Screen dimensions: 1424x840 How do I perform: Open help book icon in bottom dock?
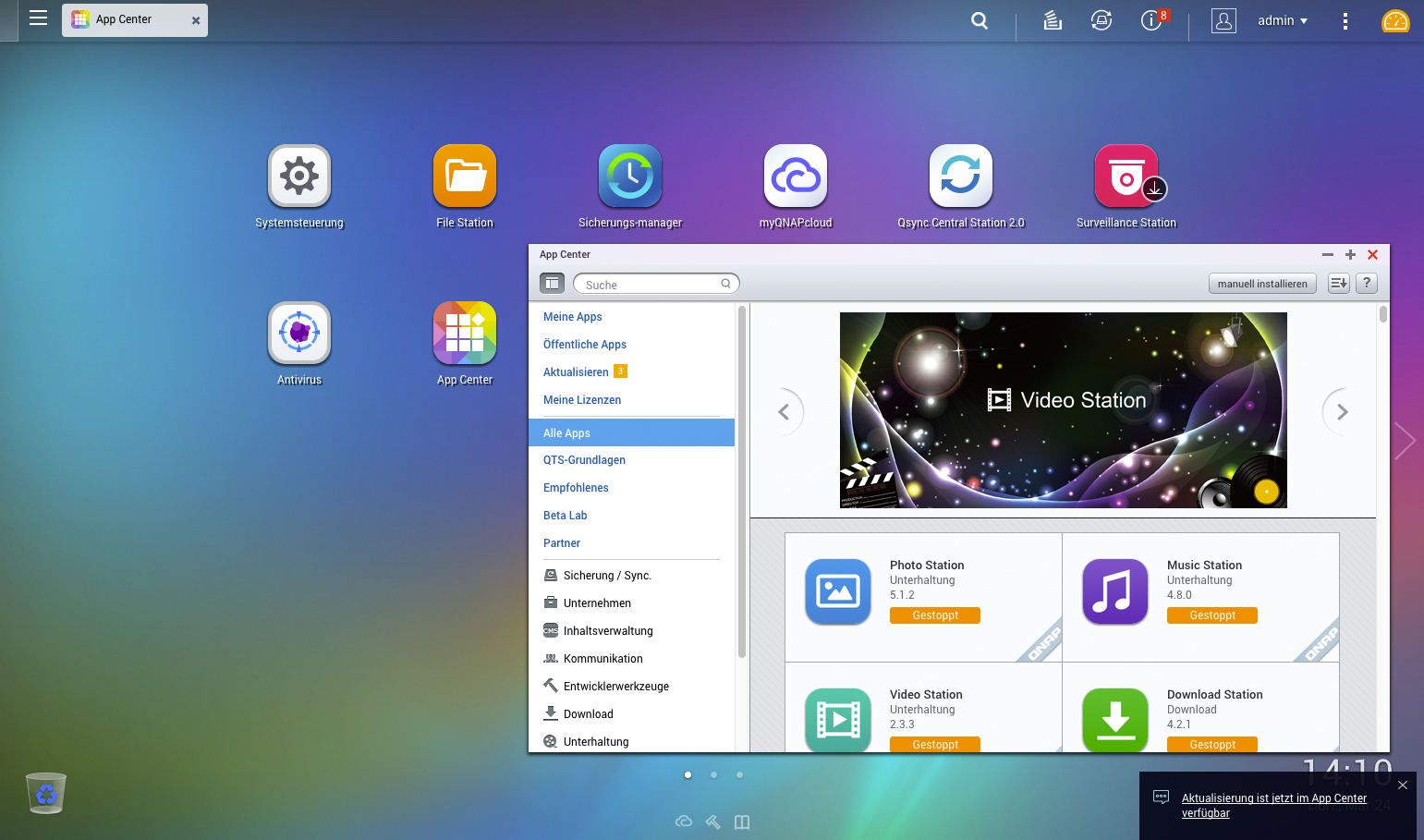742,822
